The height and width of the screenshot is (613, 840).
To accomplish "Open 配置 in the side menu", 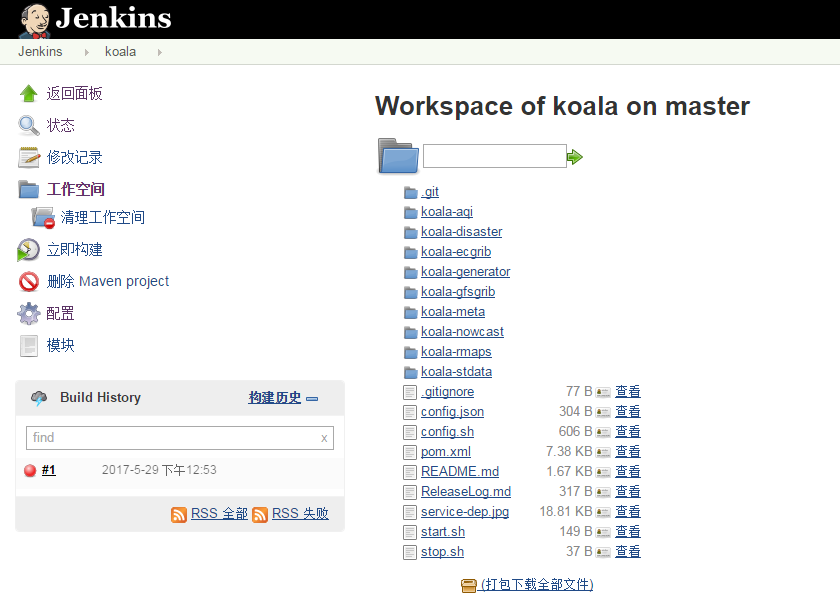I will 61,313.
